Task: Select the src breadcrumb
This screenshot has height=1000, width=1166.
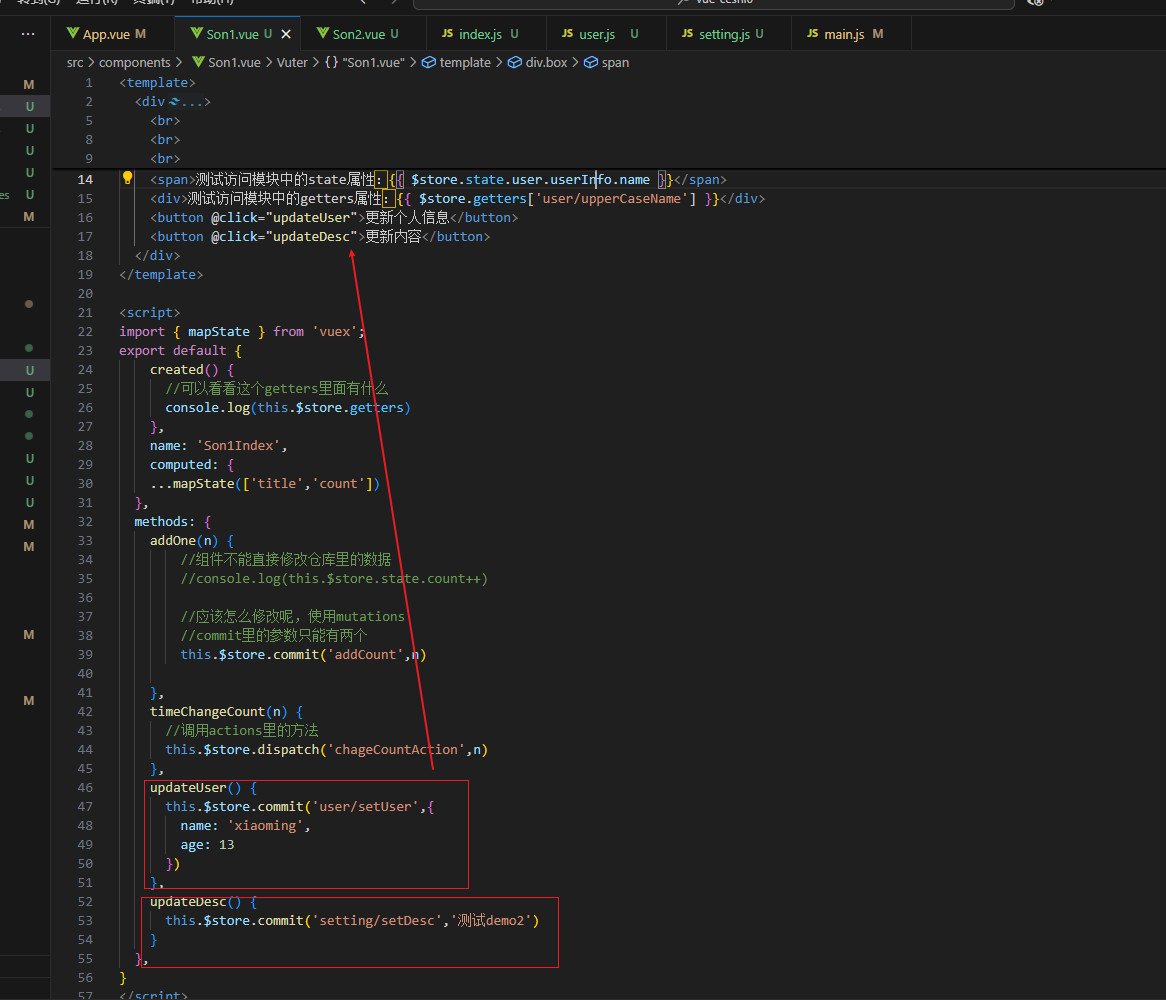Action: tap(75, 62)
